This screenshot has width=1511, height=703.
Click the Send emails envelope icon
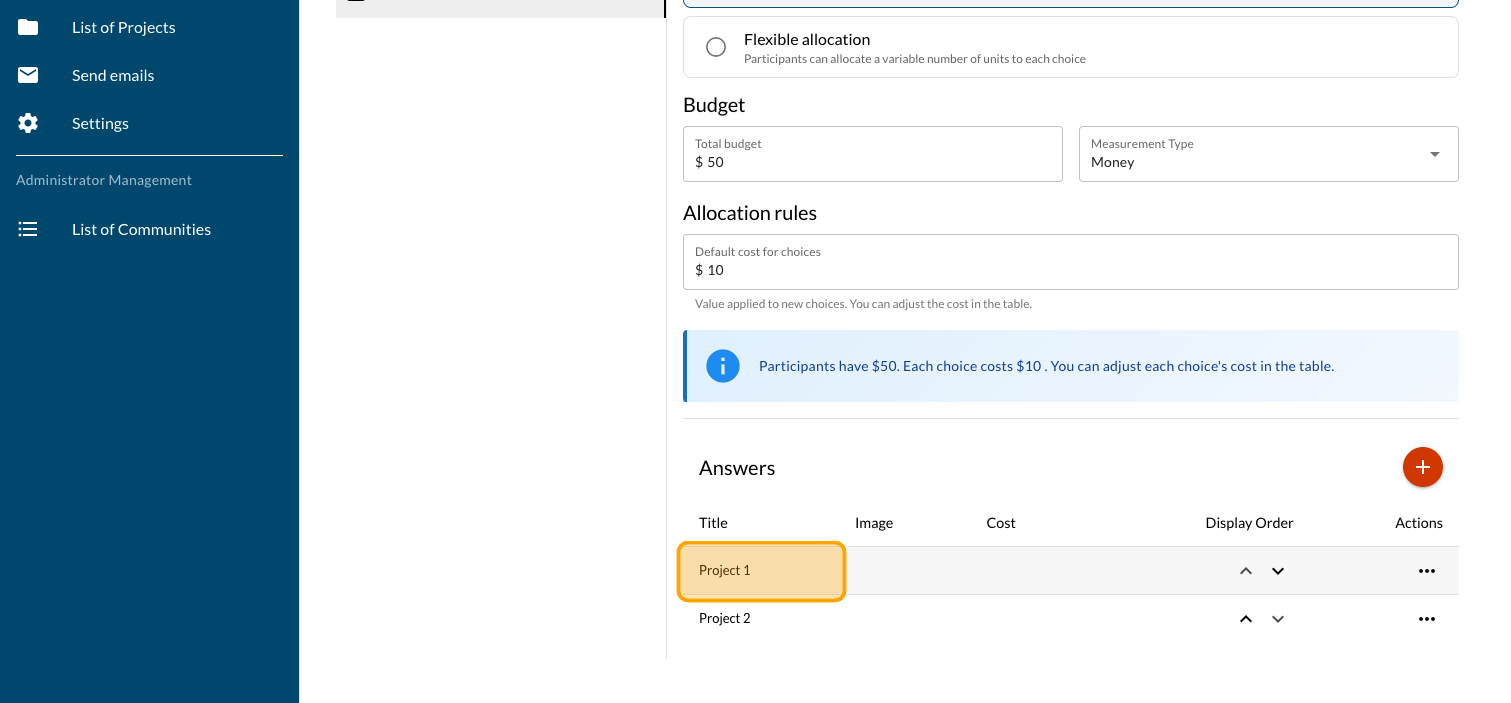click(28, 75)
